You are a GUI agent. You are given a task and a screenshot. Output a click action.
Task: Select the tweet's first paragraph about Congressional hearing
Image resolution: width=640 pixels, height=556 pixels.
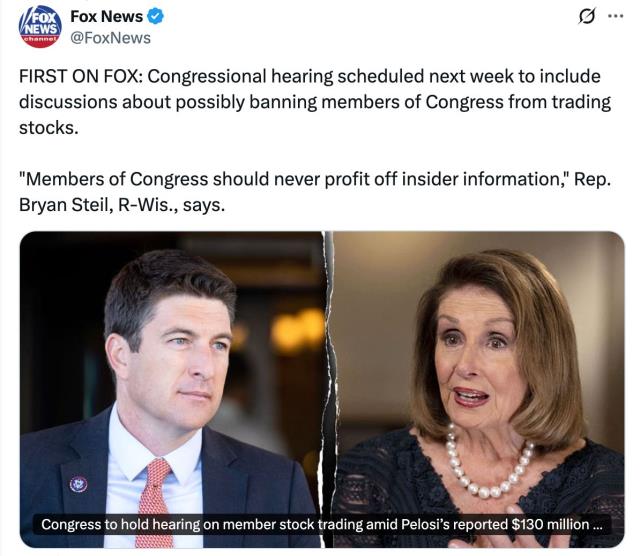[x=315, y=102]
